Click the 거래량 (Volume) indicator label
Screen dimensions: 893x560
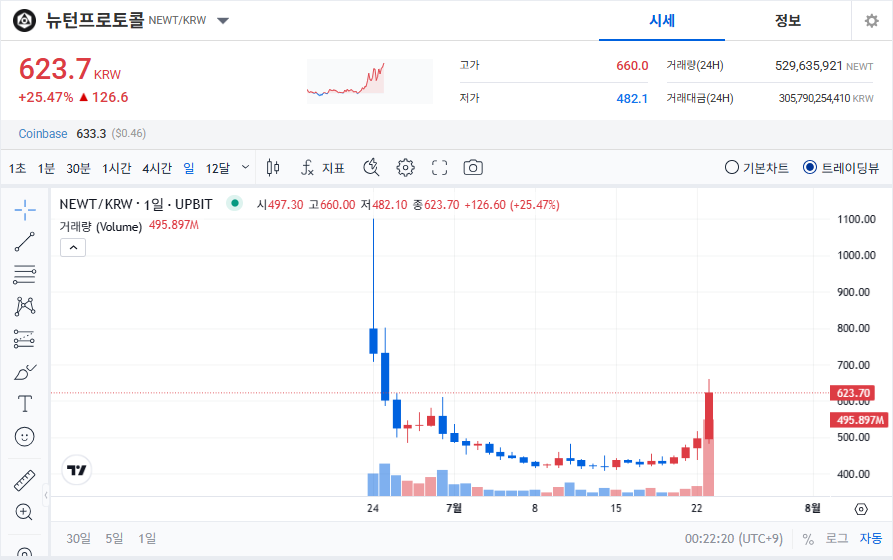pyautogui.click(x=101, y=227)
